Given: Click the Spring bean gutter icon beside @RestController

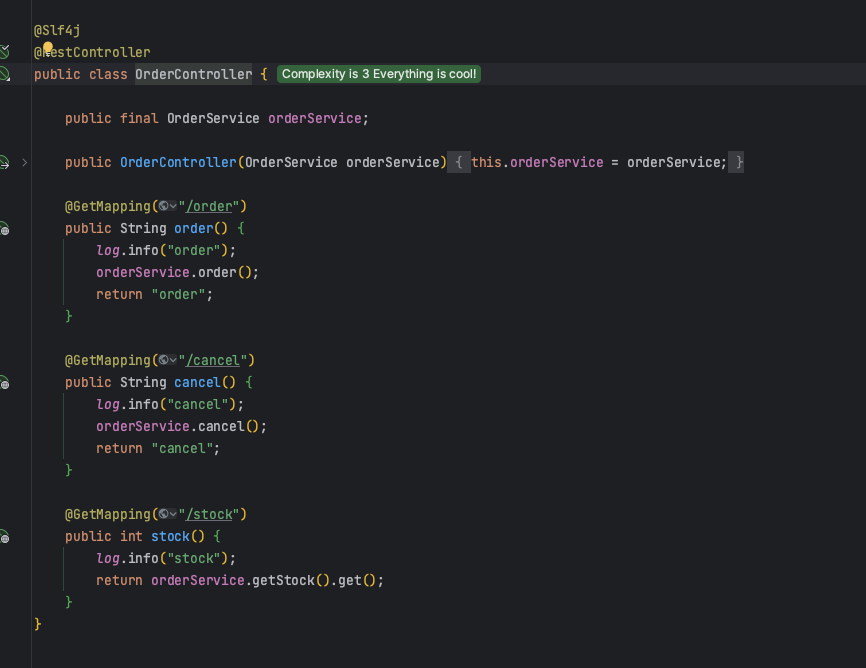Looking at the screenshot, I should (4, 52).
